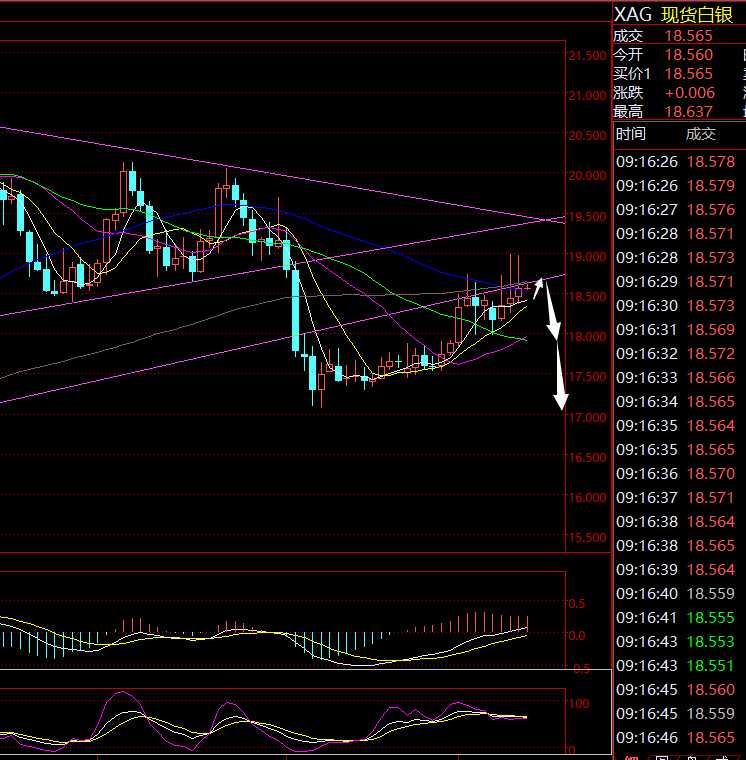746x760 pixels.
Task: Select the 09:16:45 tick priced 18.560
Action: (676, 689)
